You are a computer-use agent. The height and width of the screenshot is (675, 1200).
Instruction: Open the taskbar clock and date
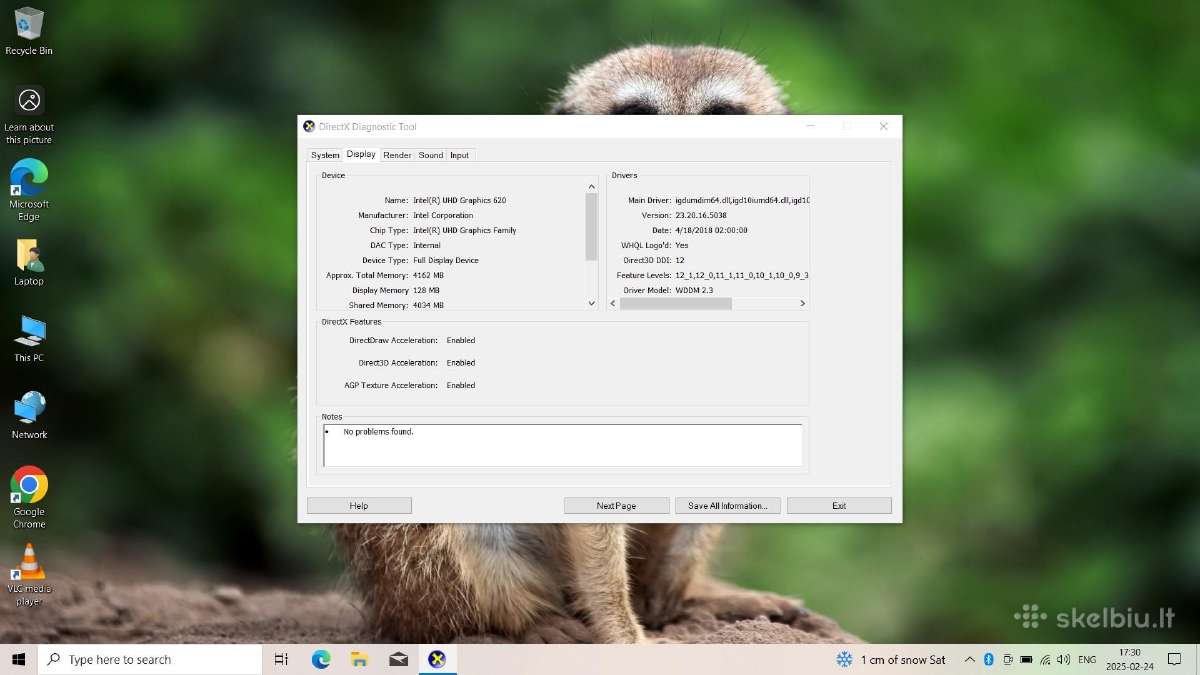click(x=1130, y=659)
